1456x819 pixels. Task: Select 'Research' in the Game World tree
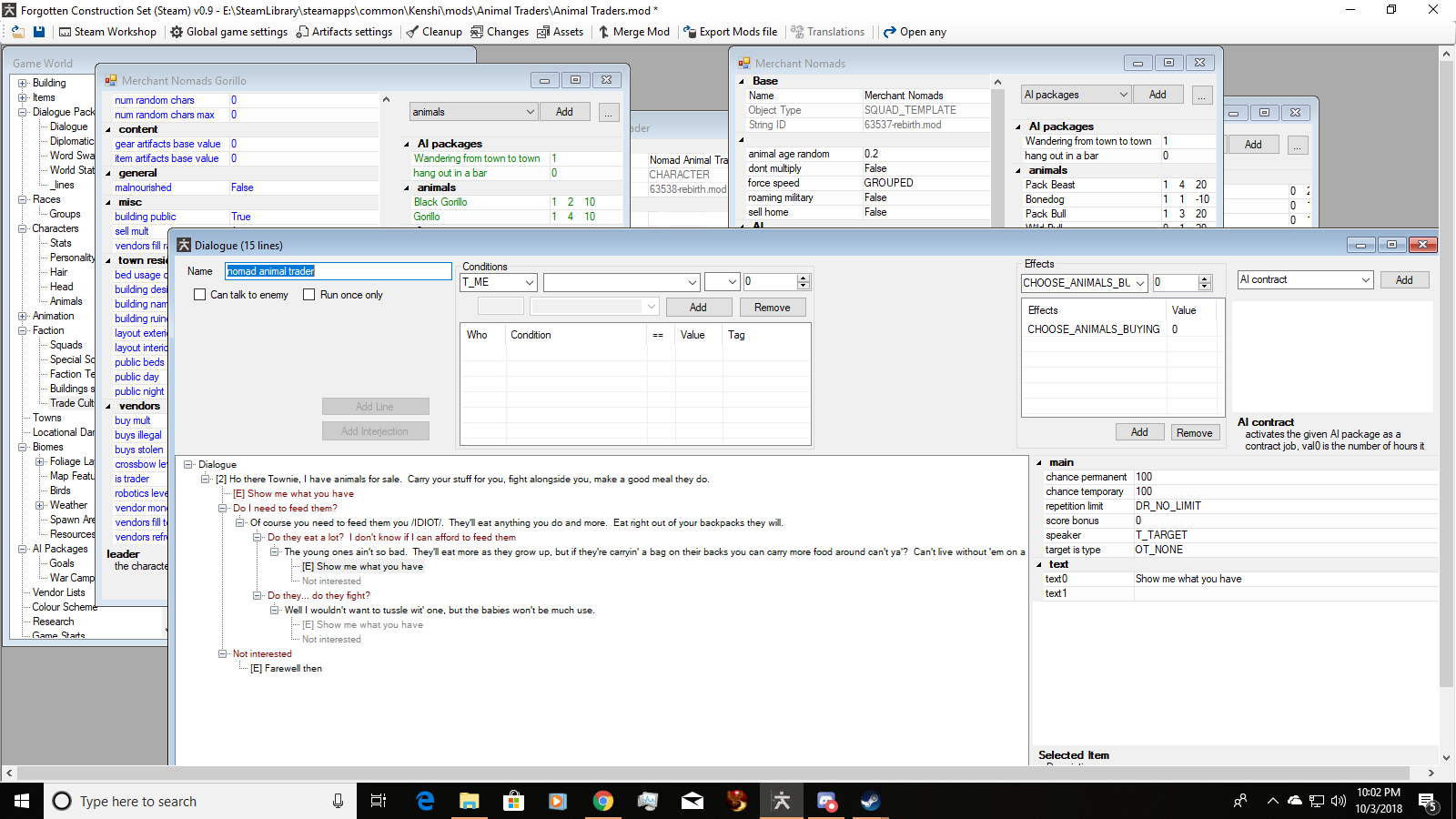[54, 622]
